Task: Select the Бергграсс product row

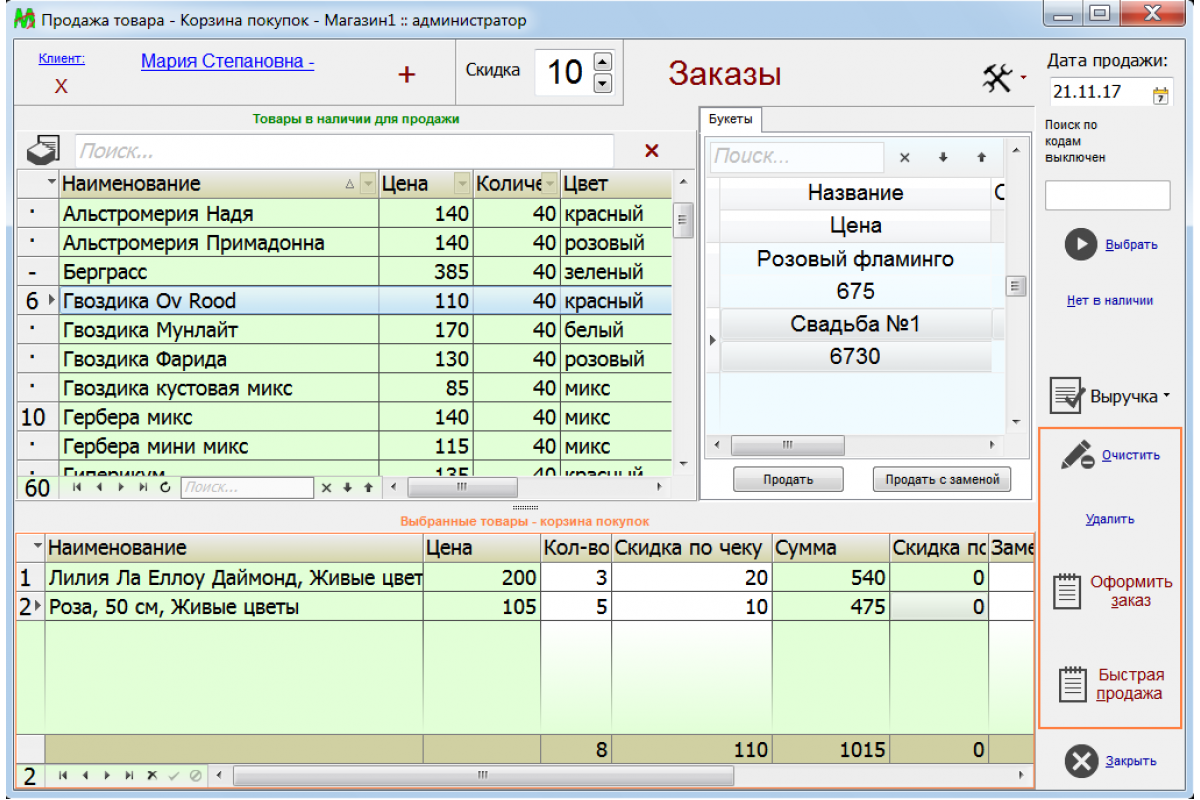Action: 346,272
